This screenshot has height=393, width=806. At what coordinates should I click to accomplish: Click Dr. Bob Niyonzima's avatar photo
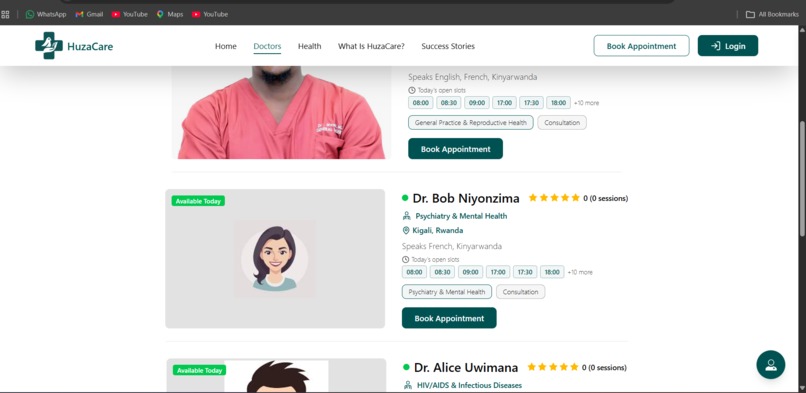[274, 258]
